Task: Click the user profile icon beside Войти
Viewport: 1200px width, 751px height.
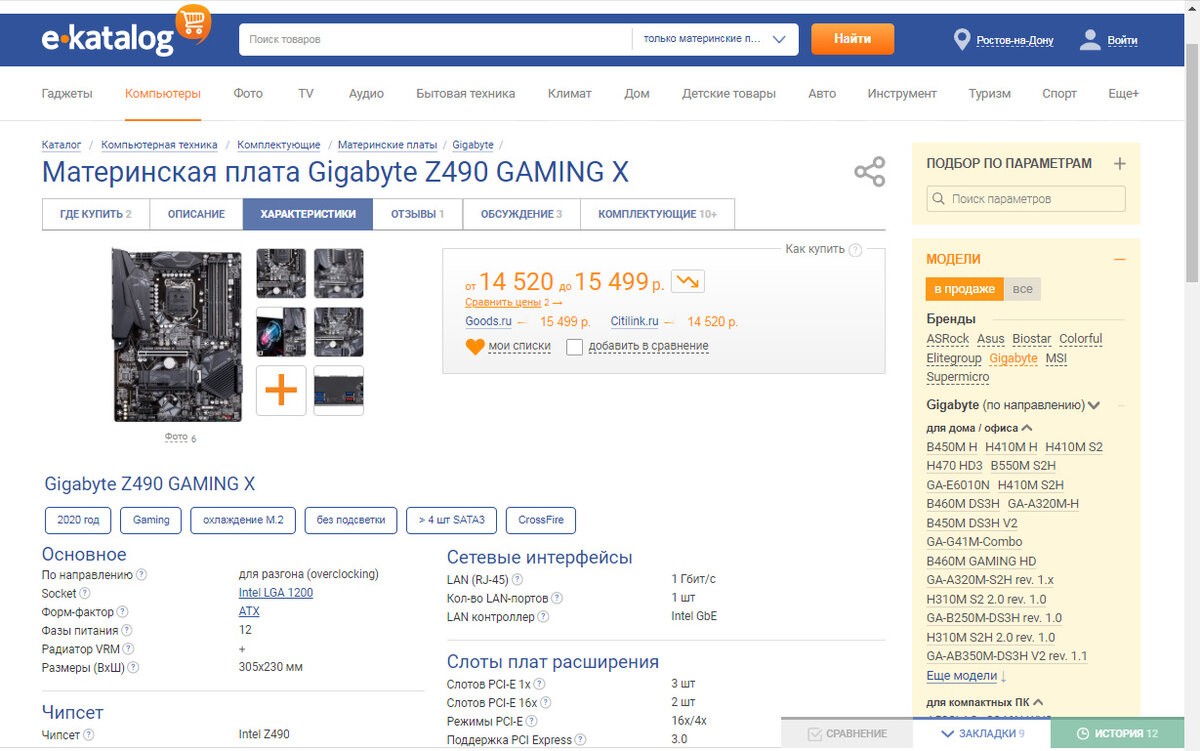Action: pyautogui.click(x=1090, y=40)
